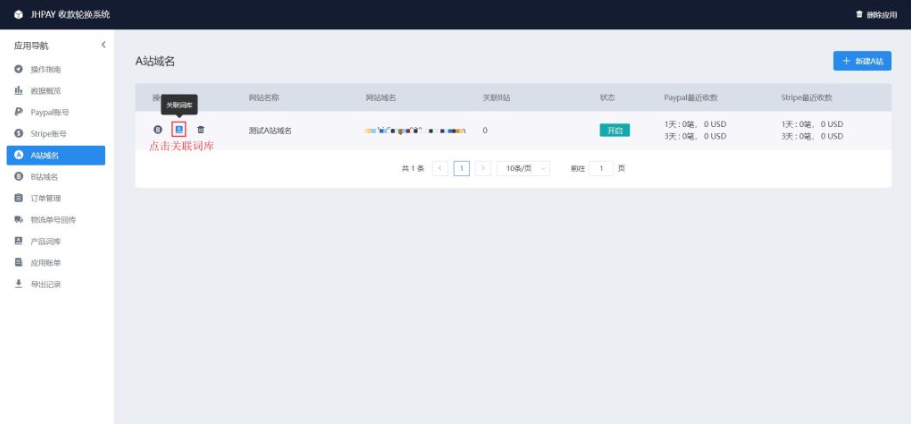The image size is (911, 424).
Task: Select A站域名 menu item
Action: tap(56, 155)
